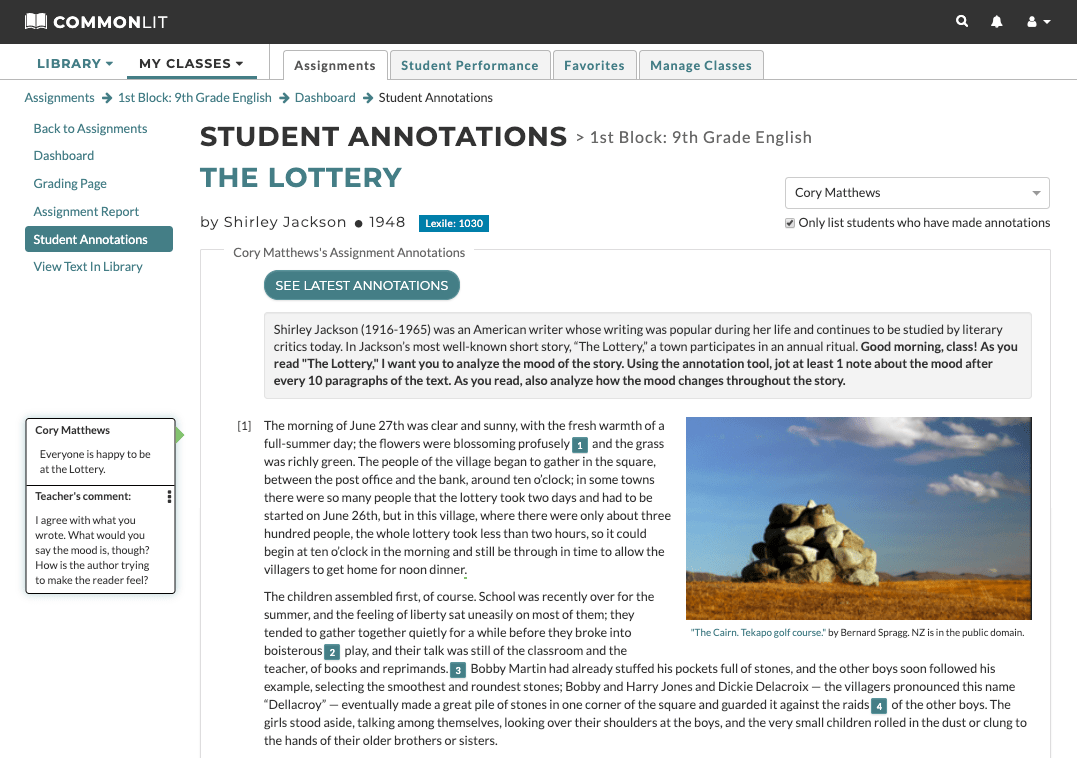Click the search magnifier icon

(x=962, y=21)
